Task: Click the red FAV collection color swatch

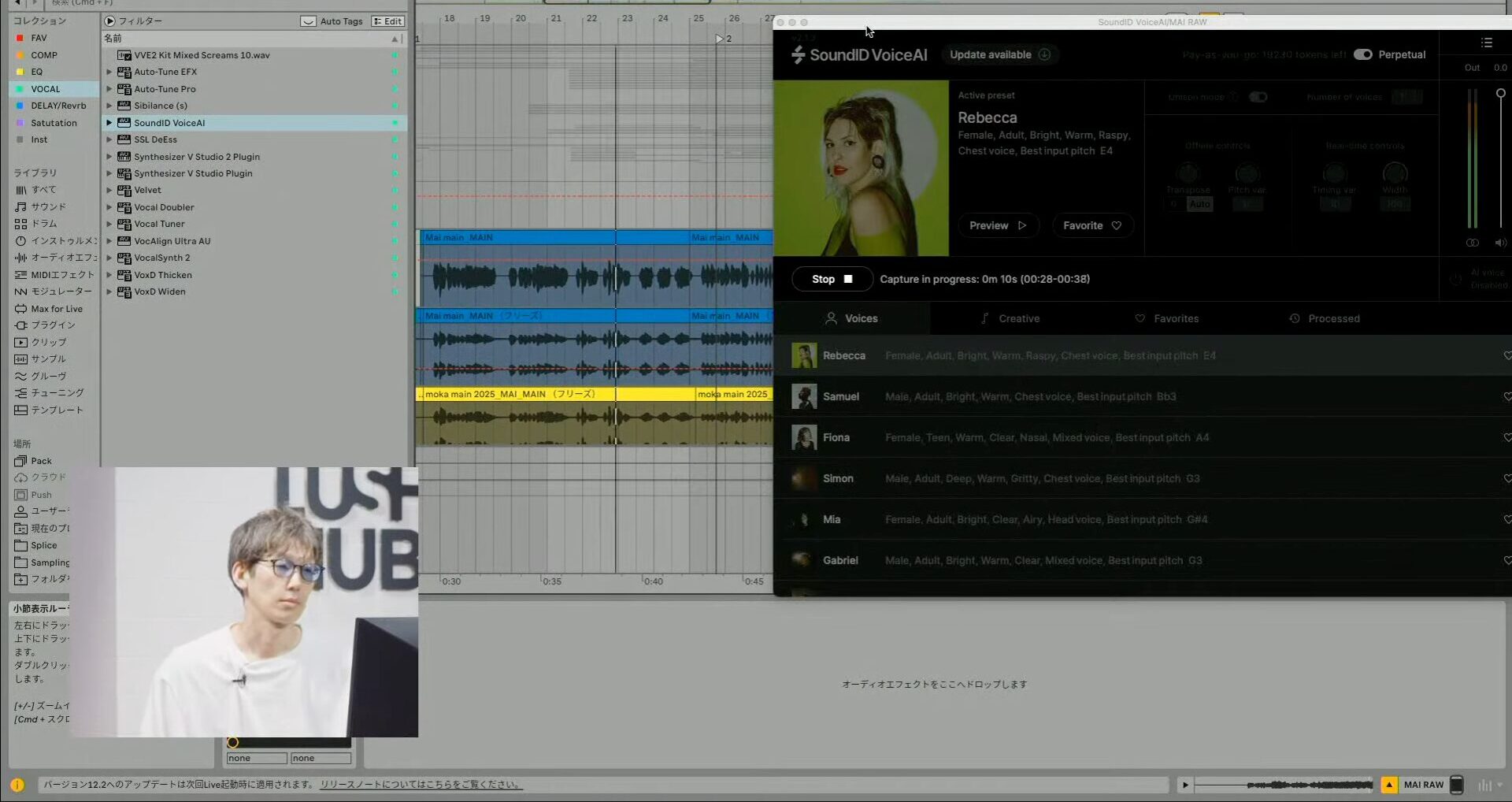Action: 20,38
